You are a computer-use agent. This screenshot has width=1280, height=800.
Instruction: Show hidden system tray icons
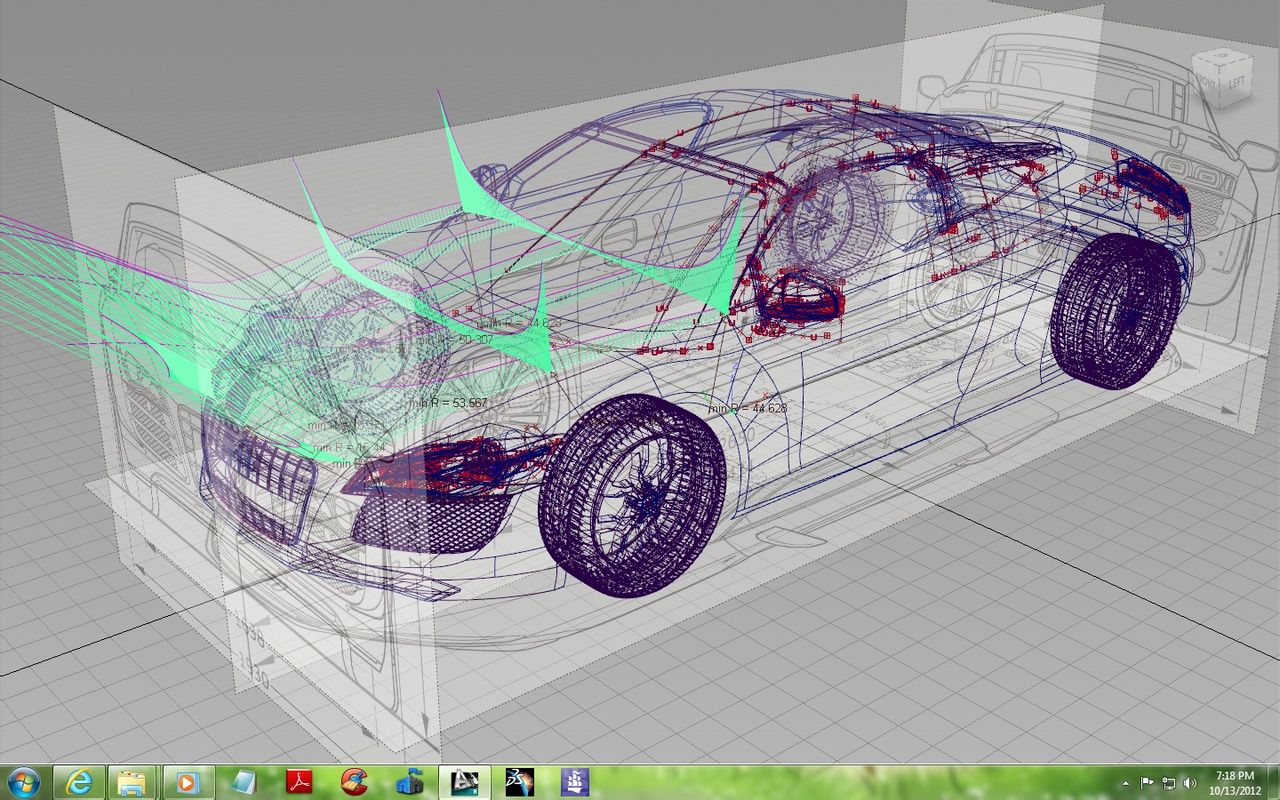pyautogui.click(x=1127, y=782)
